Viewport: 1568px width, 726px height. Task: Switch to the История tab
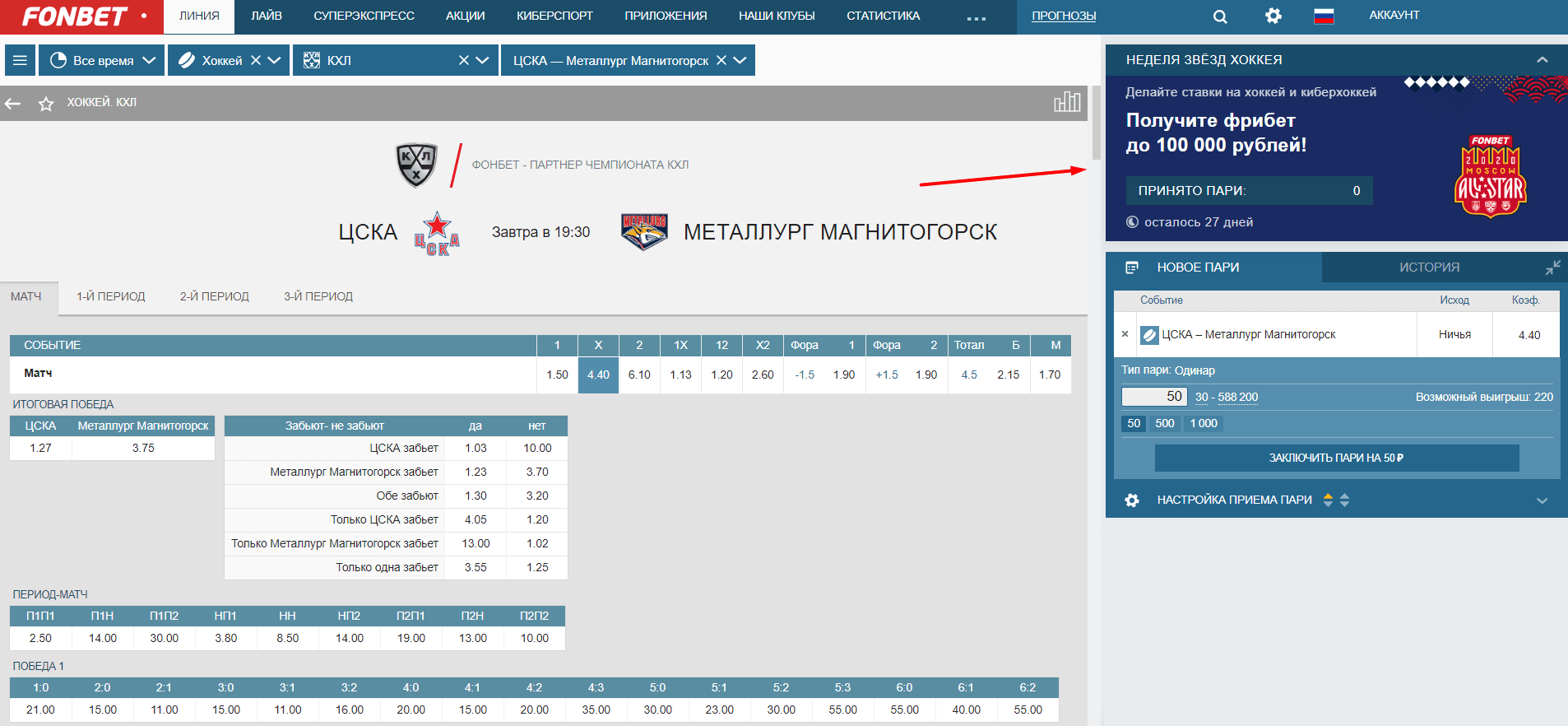pos(1430,268)
